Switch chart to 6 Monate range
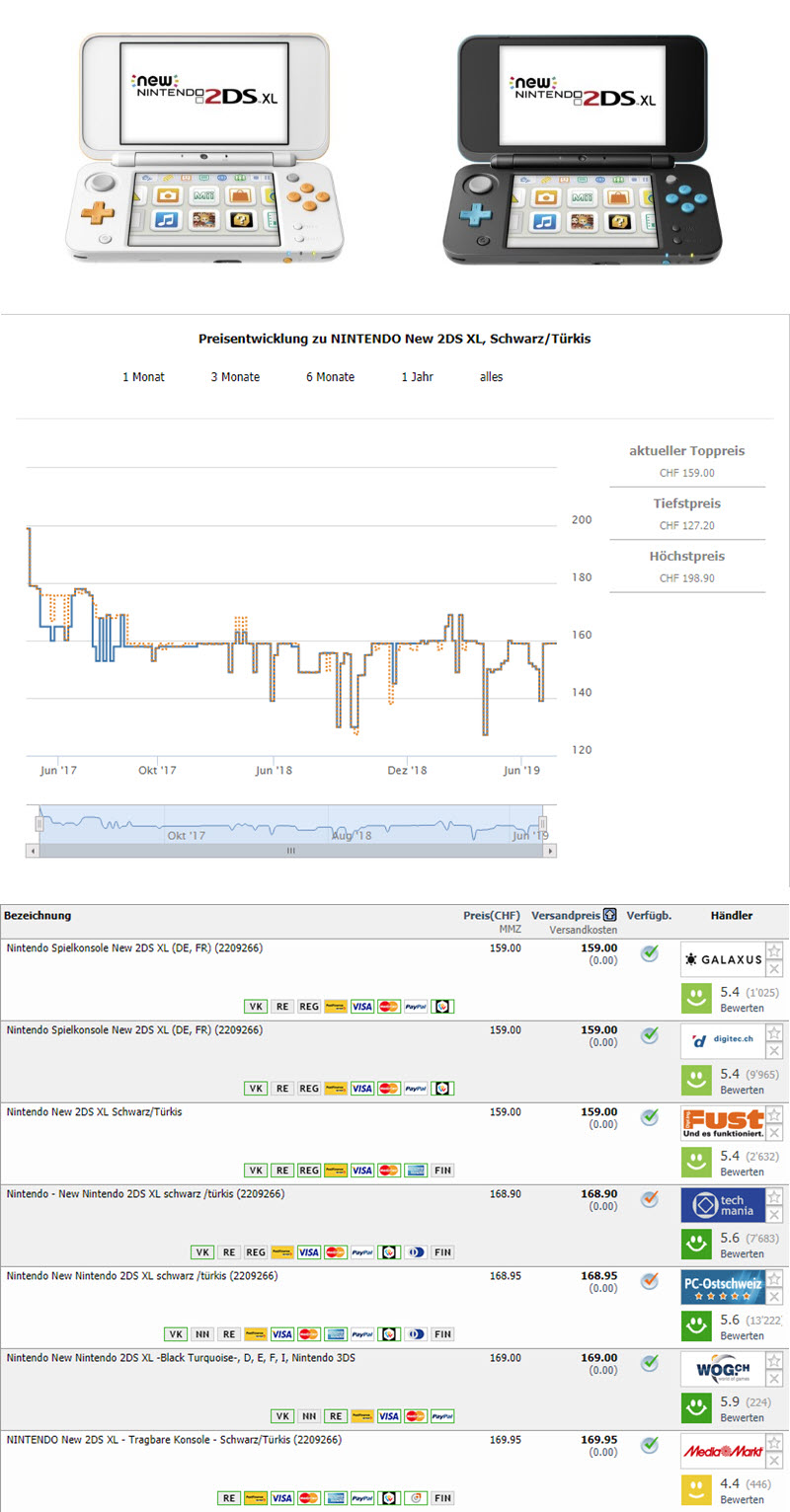790x1512 pixels. pyautogui.click(x=329, y=377)
